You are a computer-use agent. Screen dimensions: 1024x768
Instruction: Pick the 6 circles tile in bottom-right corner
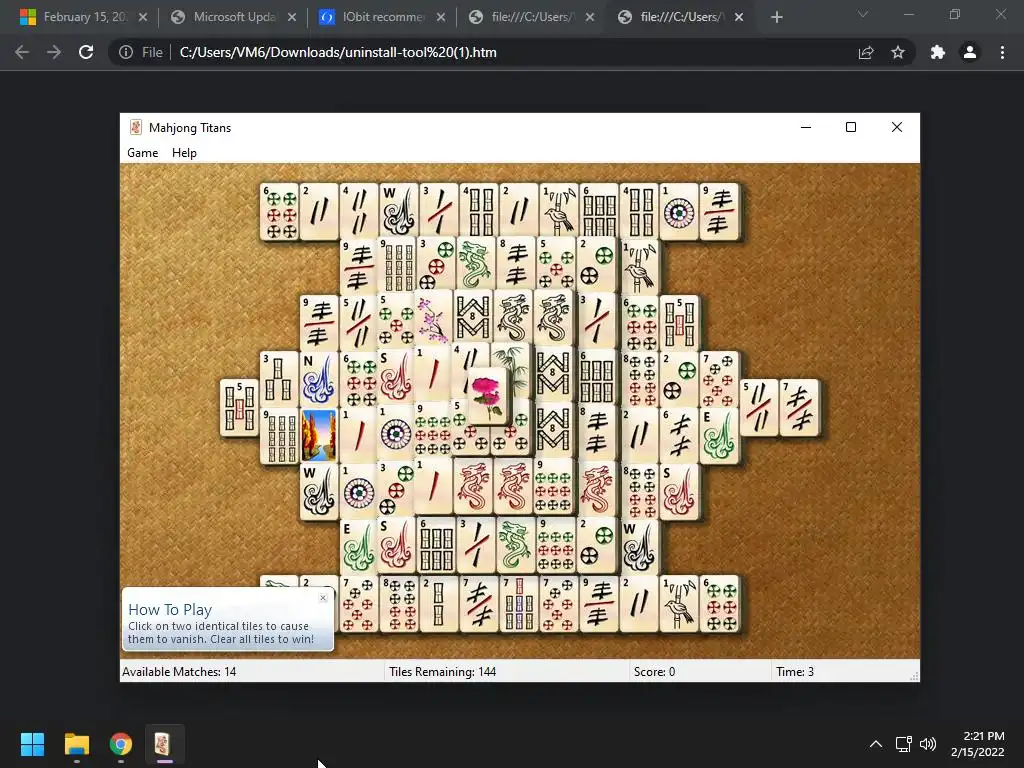click(718, 603)
